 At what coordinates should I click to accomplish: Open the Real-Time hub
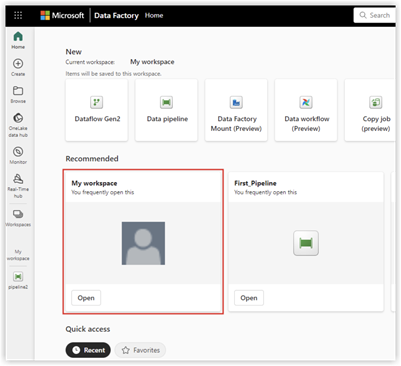click(18, 186)
